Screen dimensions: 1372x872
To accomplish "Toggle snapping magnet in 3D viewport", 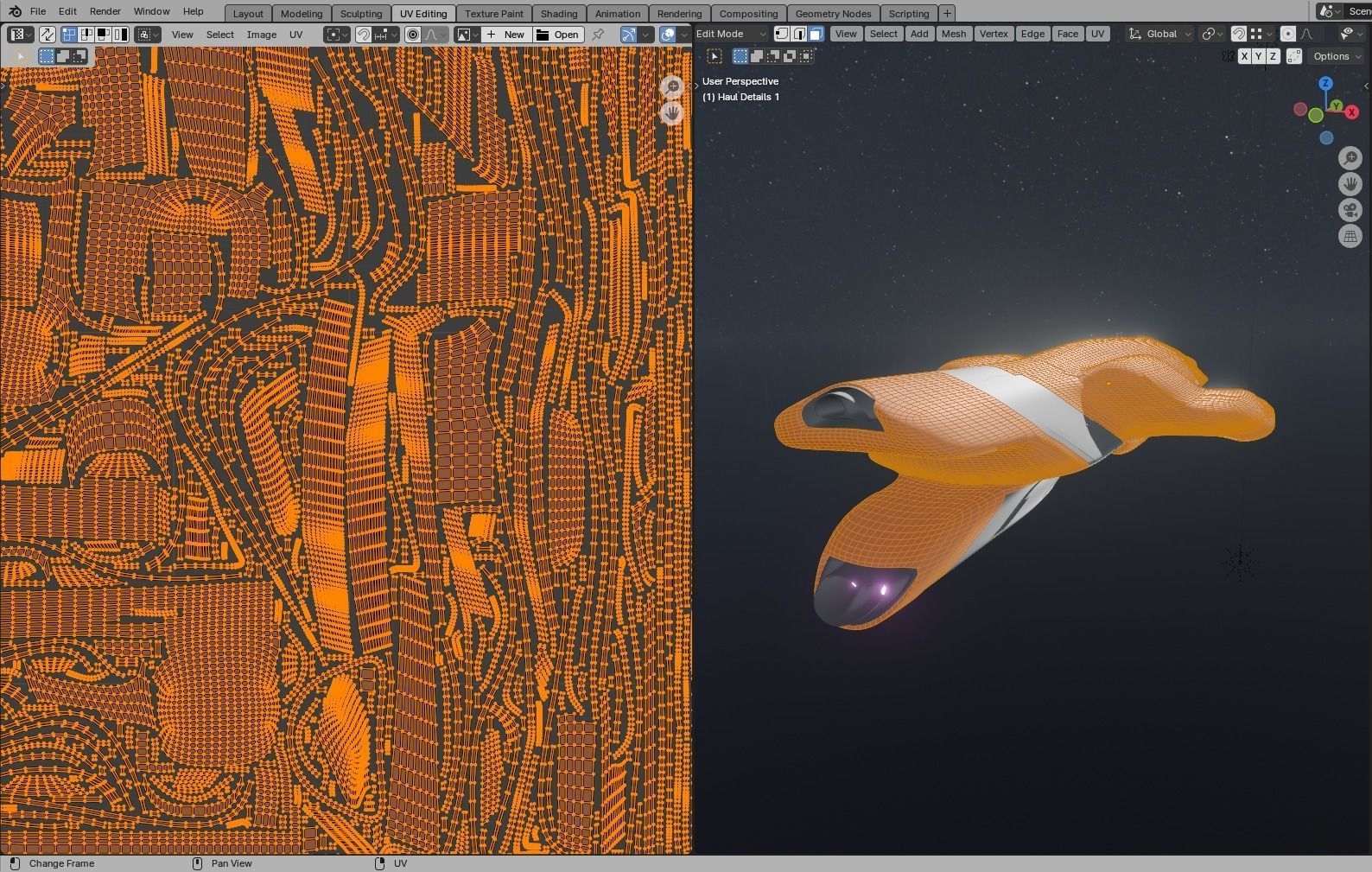I will coord(1238,34).
